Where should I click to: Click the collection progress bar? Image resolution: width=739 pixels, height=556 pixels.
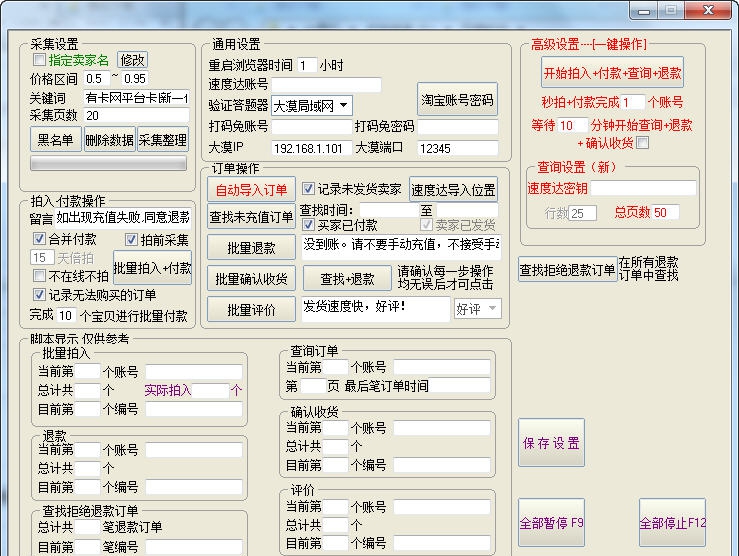pos(108,163)
